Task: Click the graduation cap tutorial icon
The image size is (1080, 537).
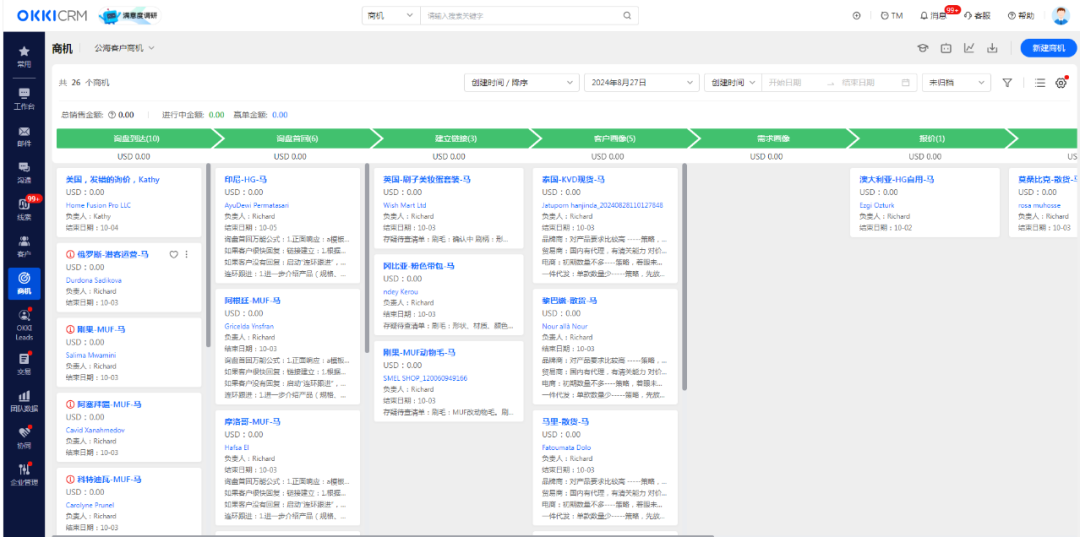Action: (922, 48)
